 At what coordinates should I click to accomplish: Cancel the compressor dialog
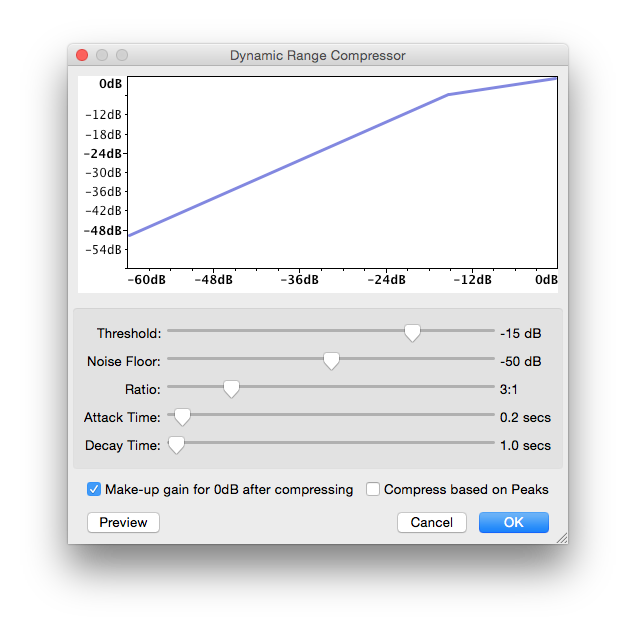pyautogui.click(x=431, y=522)
